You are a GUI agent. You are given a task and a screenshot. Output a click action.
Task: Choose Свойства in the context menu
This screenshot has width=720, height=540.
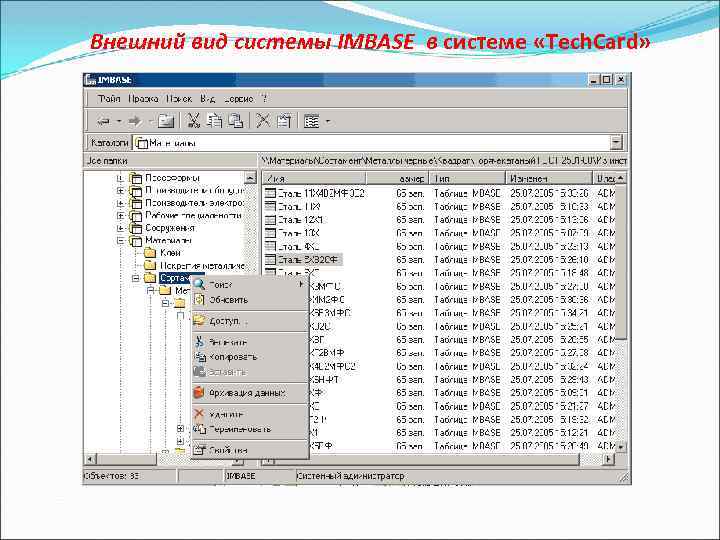pos(250,450)
